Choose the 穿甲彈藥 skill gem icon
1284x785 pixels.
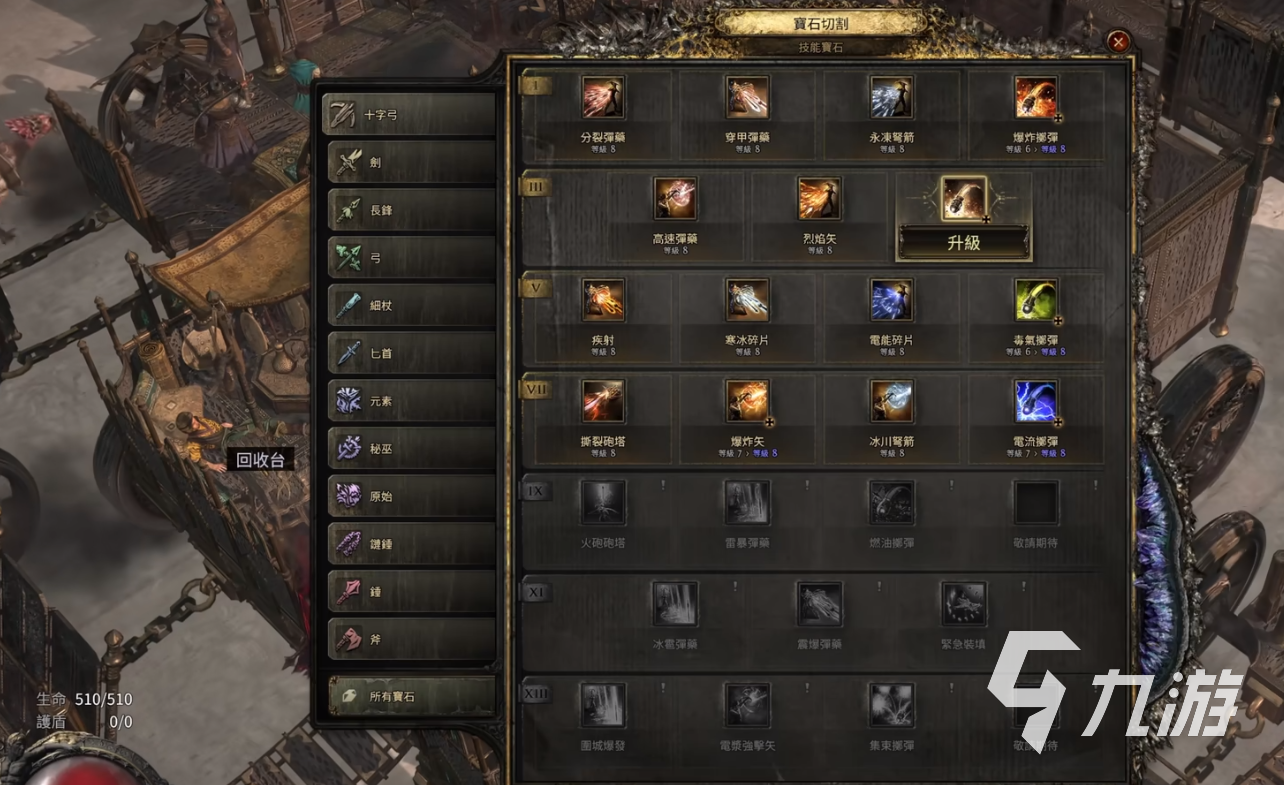coord(747,97)
